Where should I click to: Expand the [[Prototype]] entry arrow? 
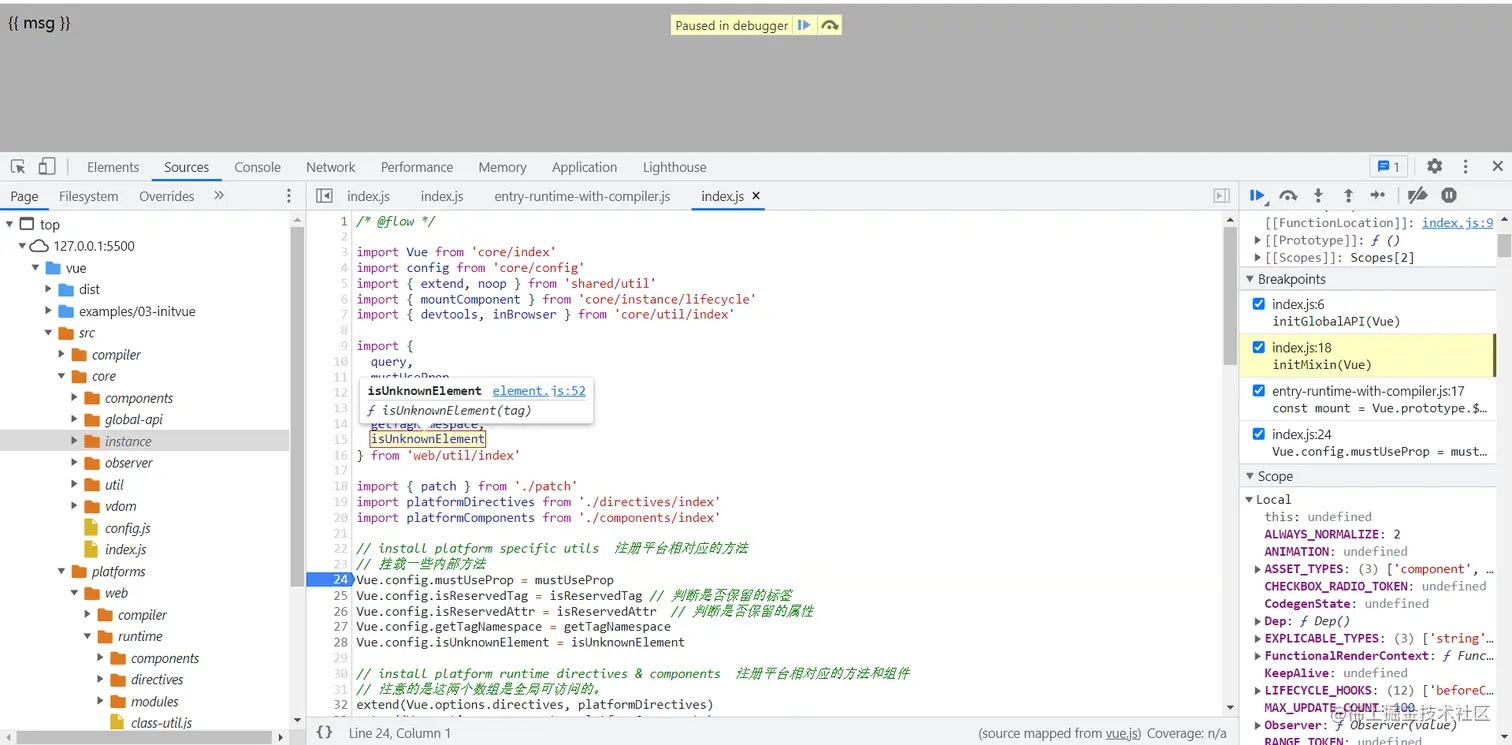1258,240
